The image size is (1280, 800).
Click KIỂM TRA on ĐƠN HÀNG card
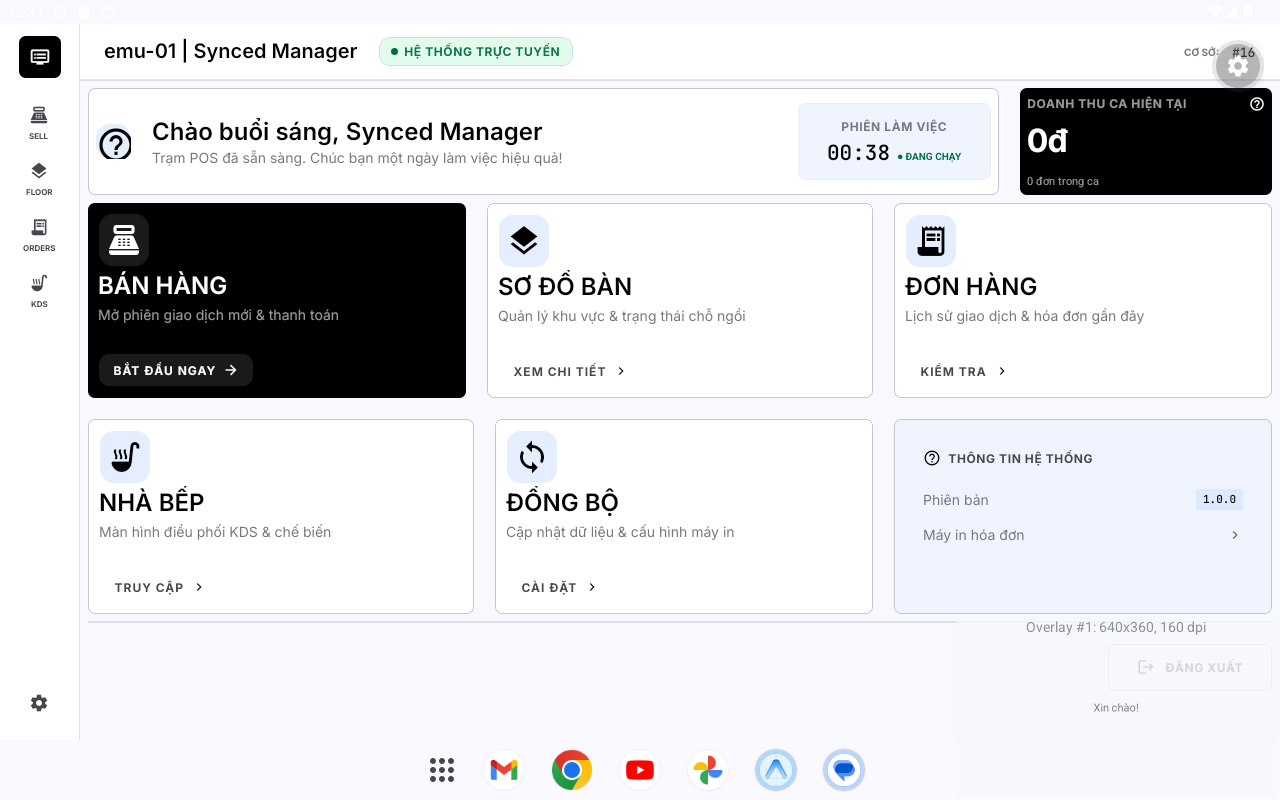pyautogui.click(x=963, y=371)
